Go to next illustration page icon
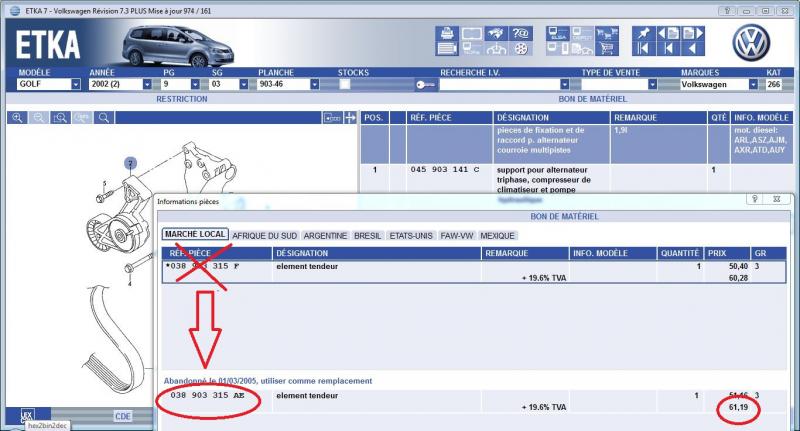The width and height of the screenshot is (800, 431). [x=693, y=34]
